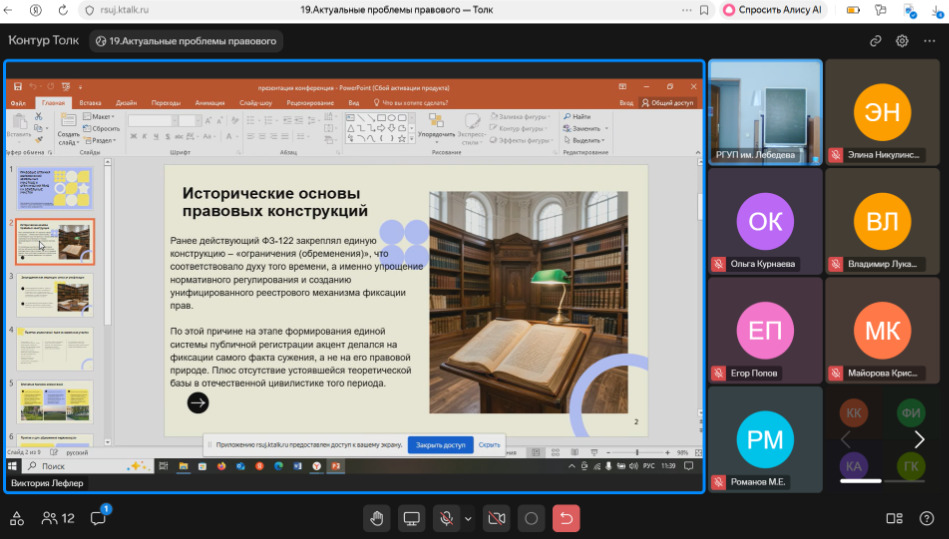Open the participants list showing 12

[x=58, y=518]
